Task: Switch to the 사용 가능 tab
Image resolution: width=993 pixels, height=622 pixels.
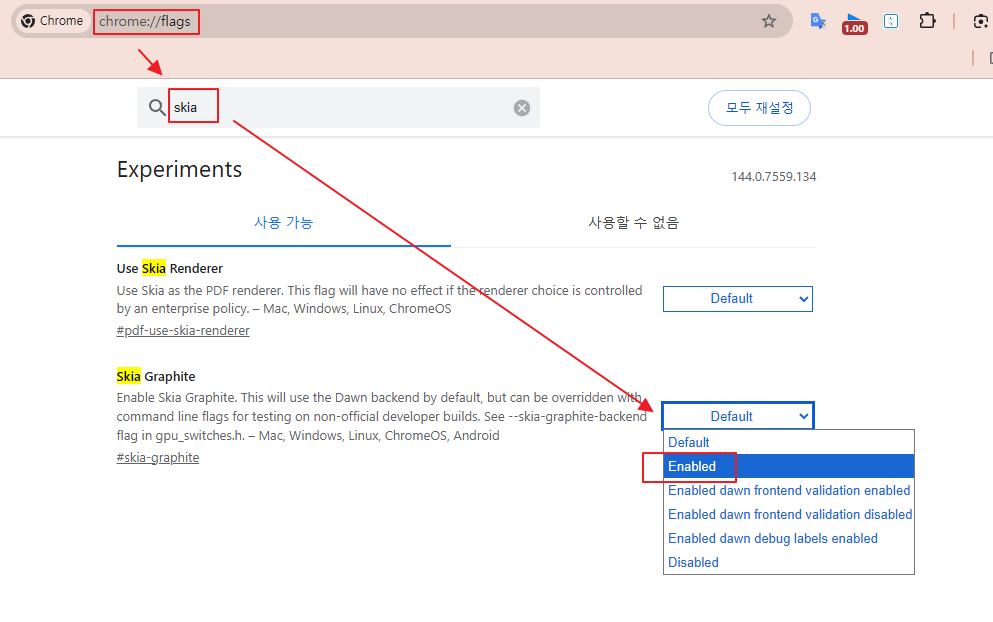Action: point(284,222)
